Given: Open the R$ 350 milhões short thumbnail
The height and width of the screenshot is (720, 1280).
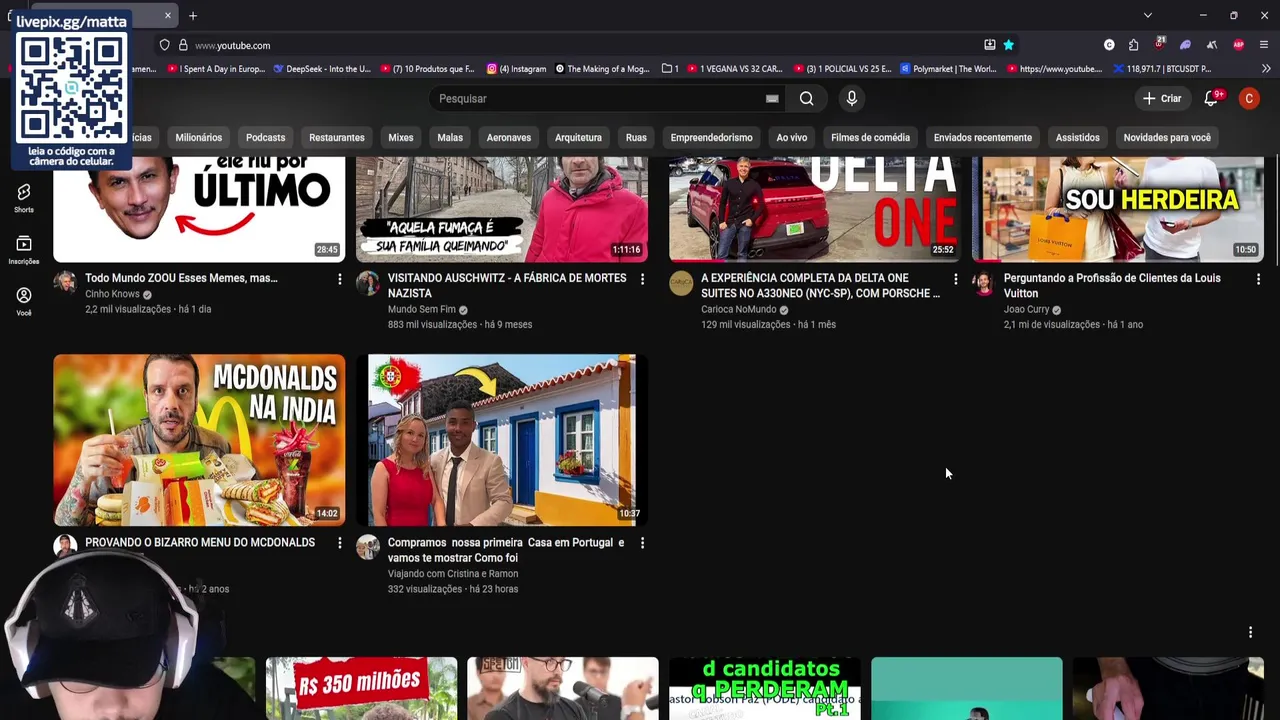Looking at the screenshot, I should tap(362, 688).
